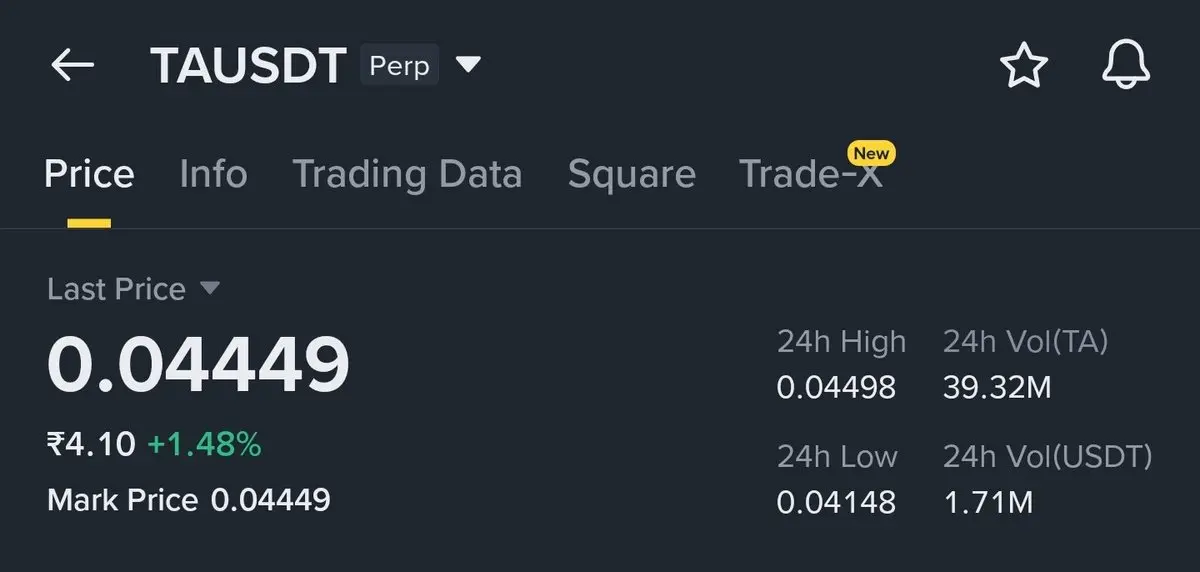Image resolution: width=1200 pixels, height=572 pixels.
Task: Tap the 24h High value 0.04498
Action: click(836, 387)
